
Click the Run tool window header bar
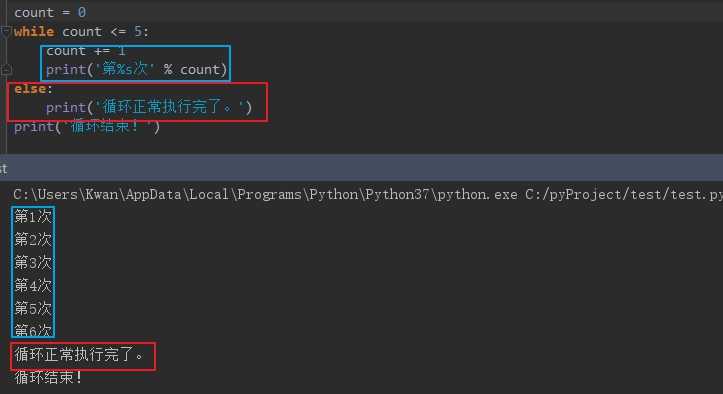coord(362,167)
